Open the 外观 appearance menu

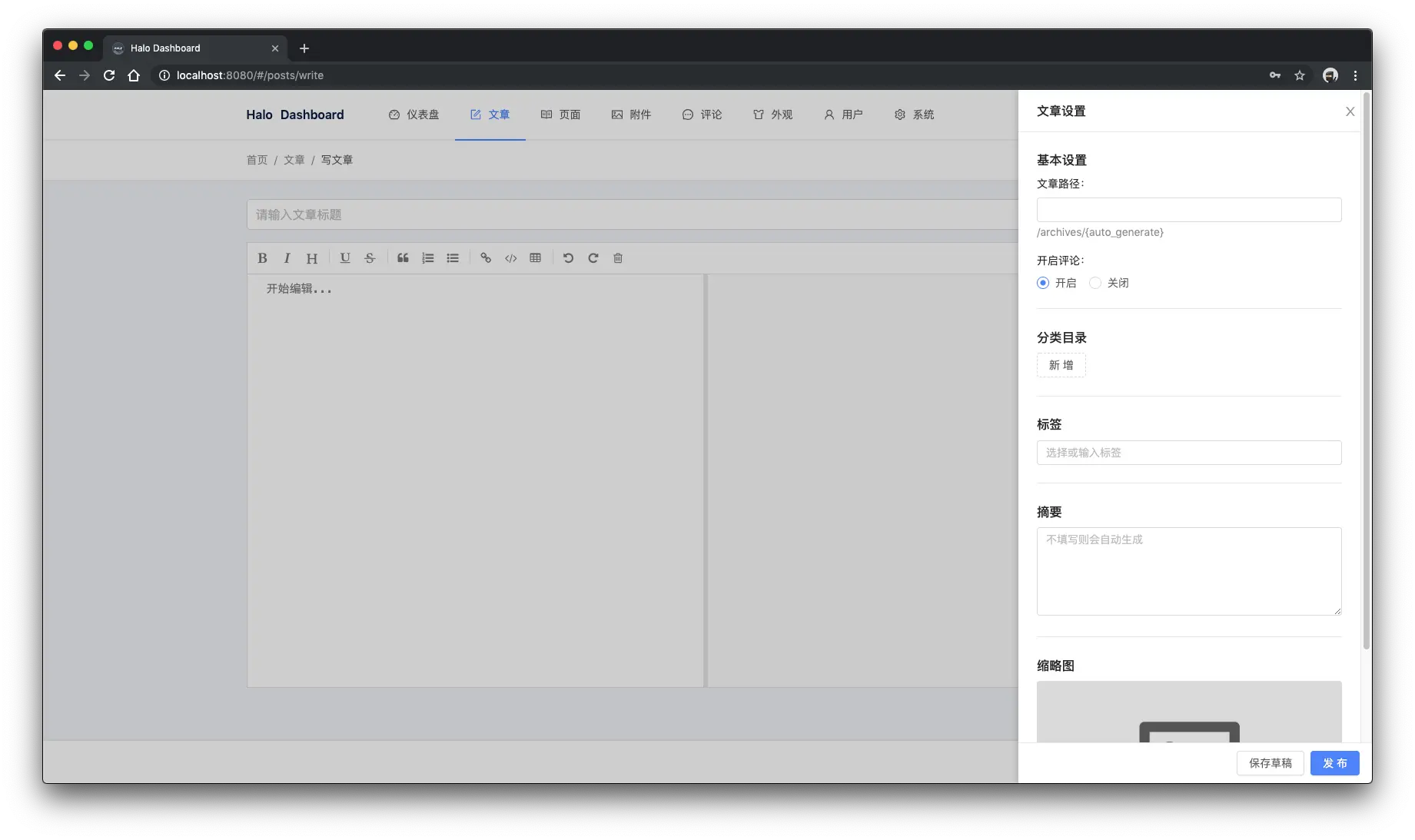pyautogui.click(x=772, y=115)
